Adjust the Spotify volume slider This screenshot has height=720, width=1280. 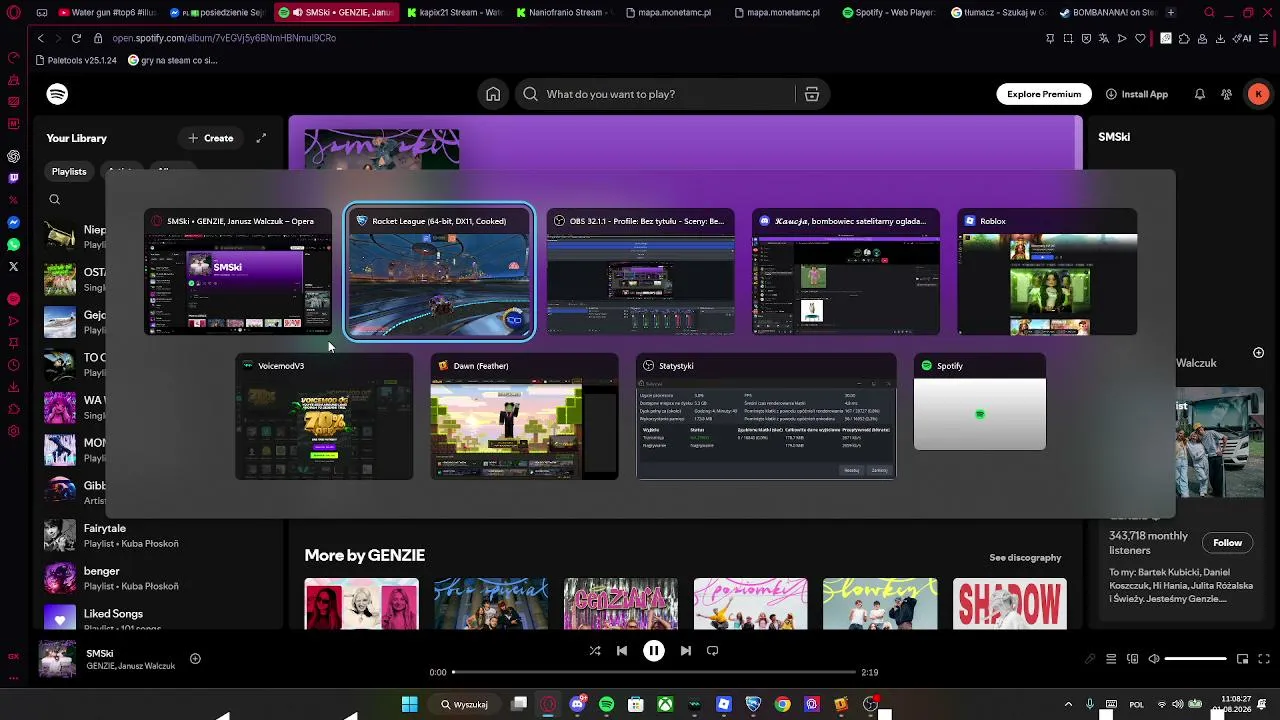pyautogui.click(x=1196, y=659)
